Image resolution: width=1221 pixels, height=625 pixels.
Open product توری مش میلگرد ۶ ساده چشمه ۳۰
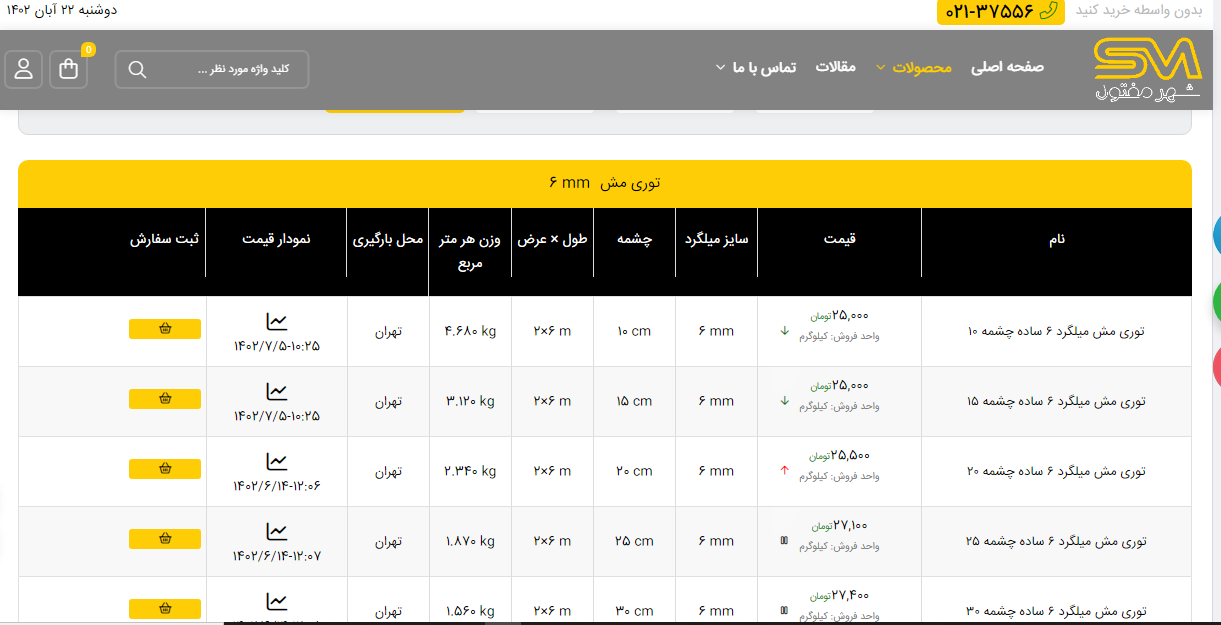click(1057, 610)
